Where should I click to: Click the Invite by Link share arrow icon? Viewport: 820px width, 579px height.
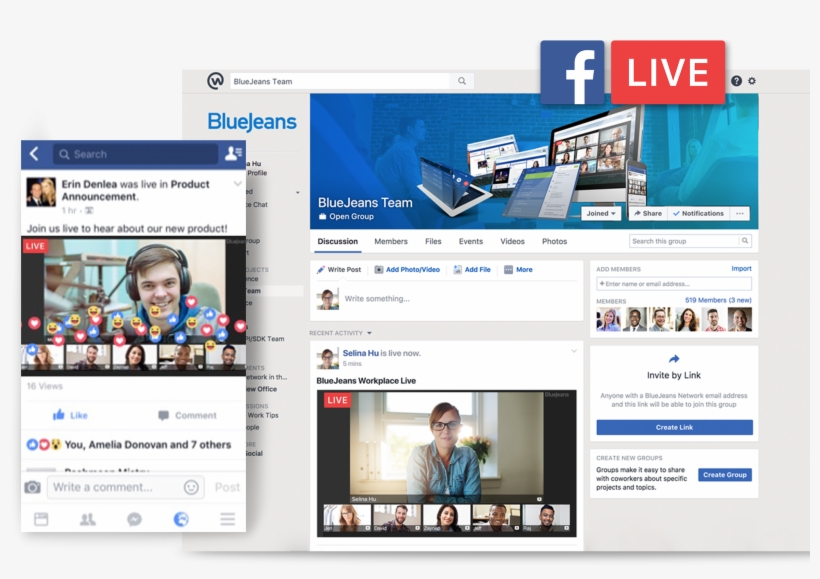[x=673, y=359]
